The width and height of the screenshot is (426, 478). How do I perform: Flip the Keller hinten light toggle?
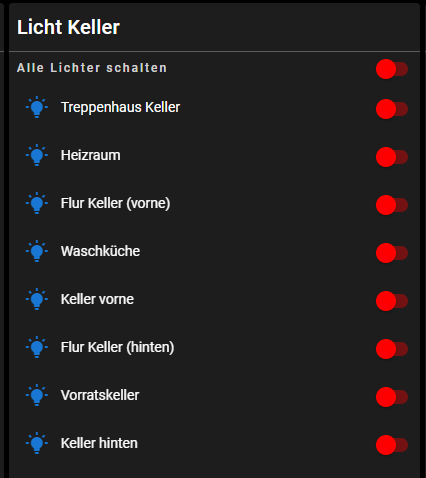[x=392, y=445]
